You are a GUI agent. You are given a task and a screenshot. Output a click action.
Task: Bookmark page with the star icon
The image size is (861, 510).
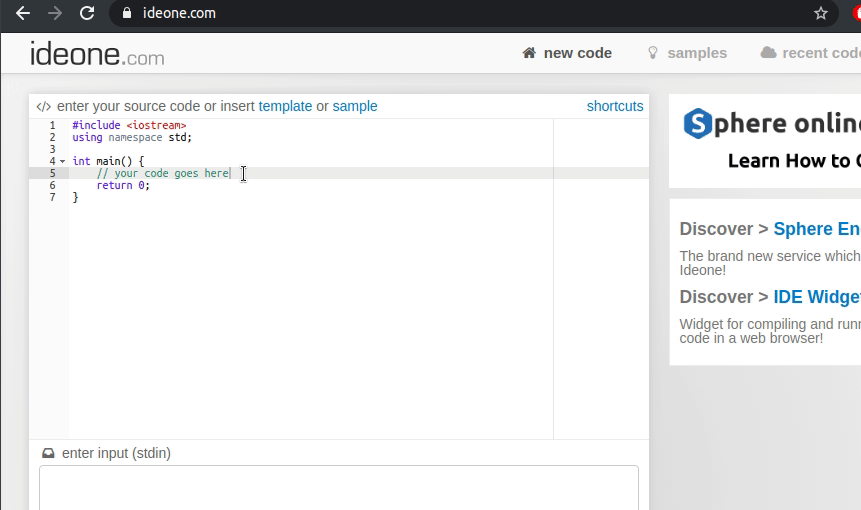pos(820,13)
